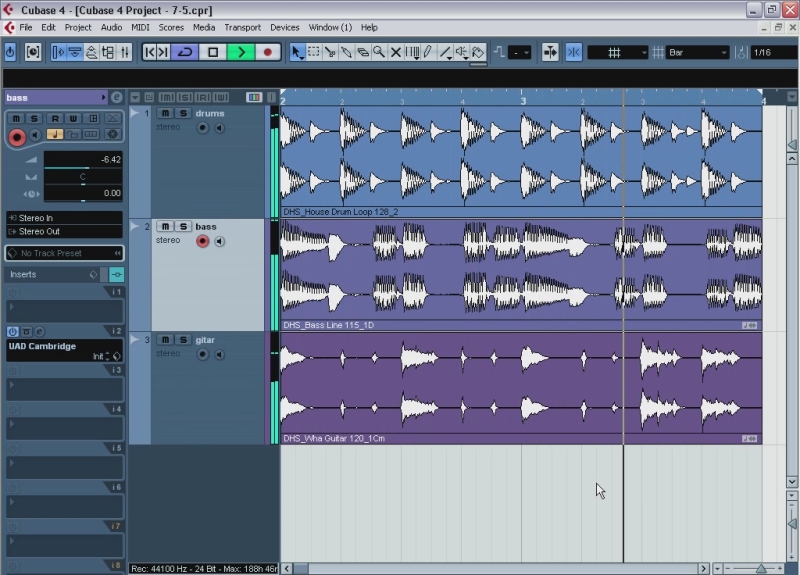
Task: Select the Color tool
Action: (478, 52)
